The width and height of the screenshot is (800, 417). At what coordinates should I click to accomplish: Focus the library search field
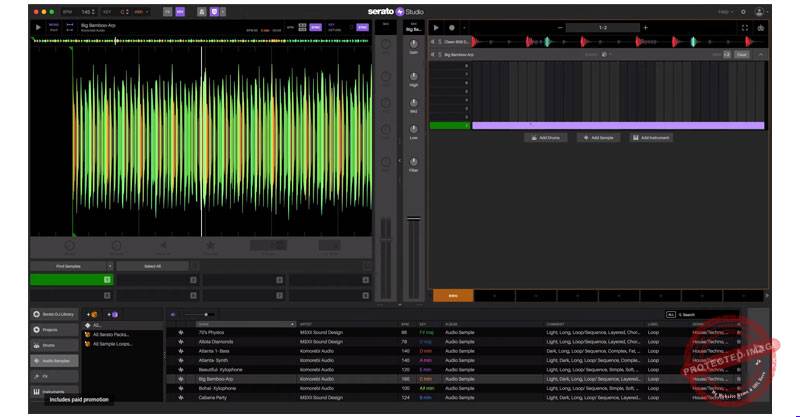[707, 314]
